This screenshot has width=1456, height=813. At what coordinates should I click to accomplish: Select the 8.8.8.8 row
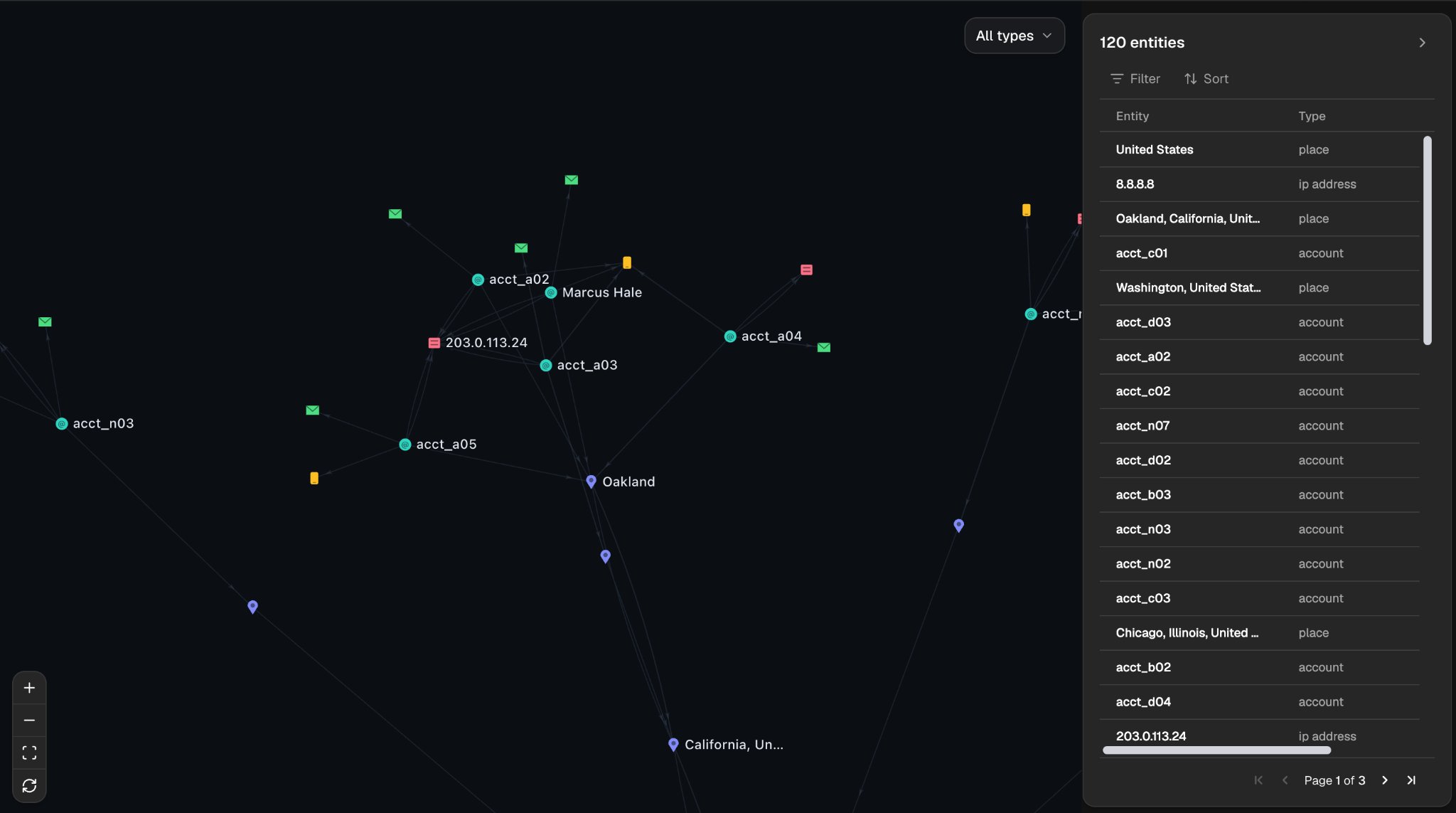pos(1259,184)
